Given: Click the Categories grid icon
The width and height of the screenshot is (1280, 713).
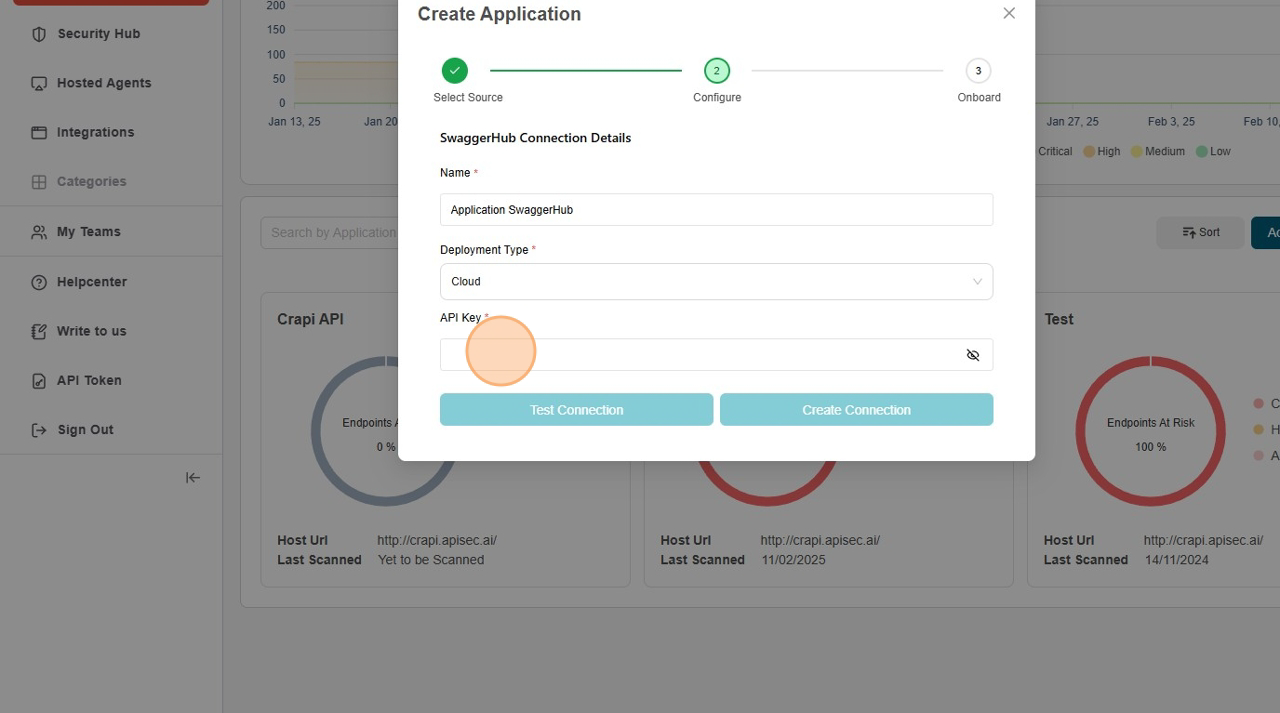Looking at the screenshot, I should tap(39, 182).
